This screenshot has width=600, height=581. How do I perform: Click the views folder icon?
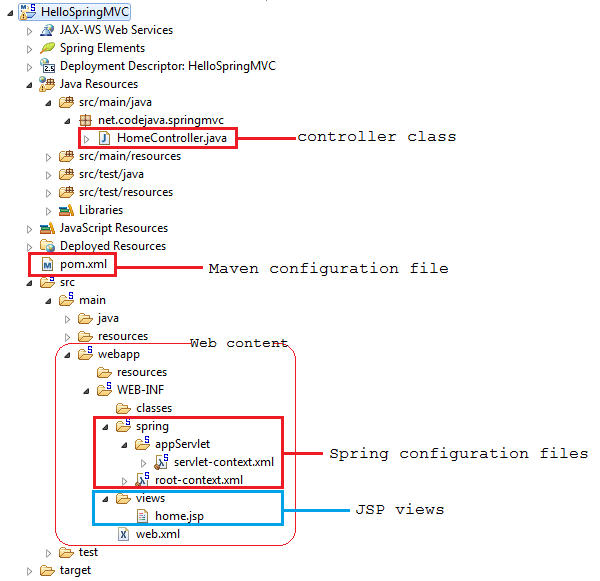123,498
